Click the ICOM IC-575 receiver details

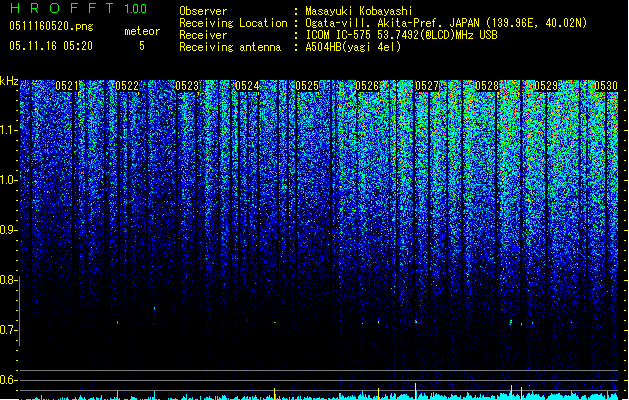click(x=401, y=35)
